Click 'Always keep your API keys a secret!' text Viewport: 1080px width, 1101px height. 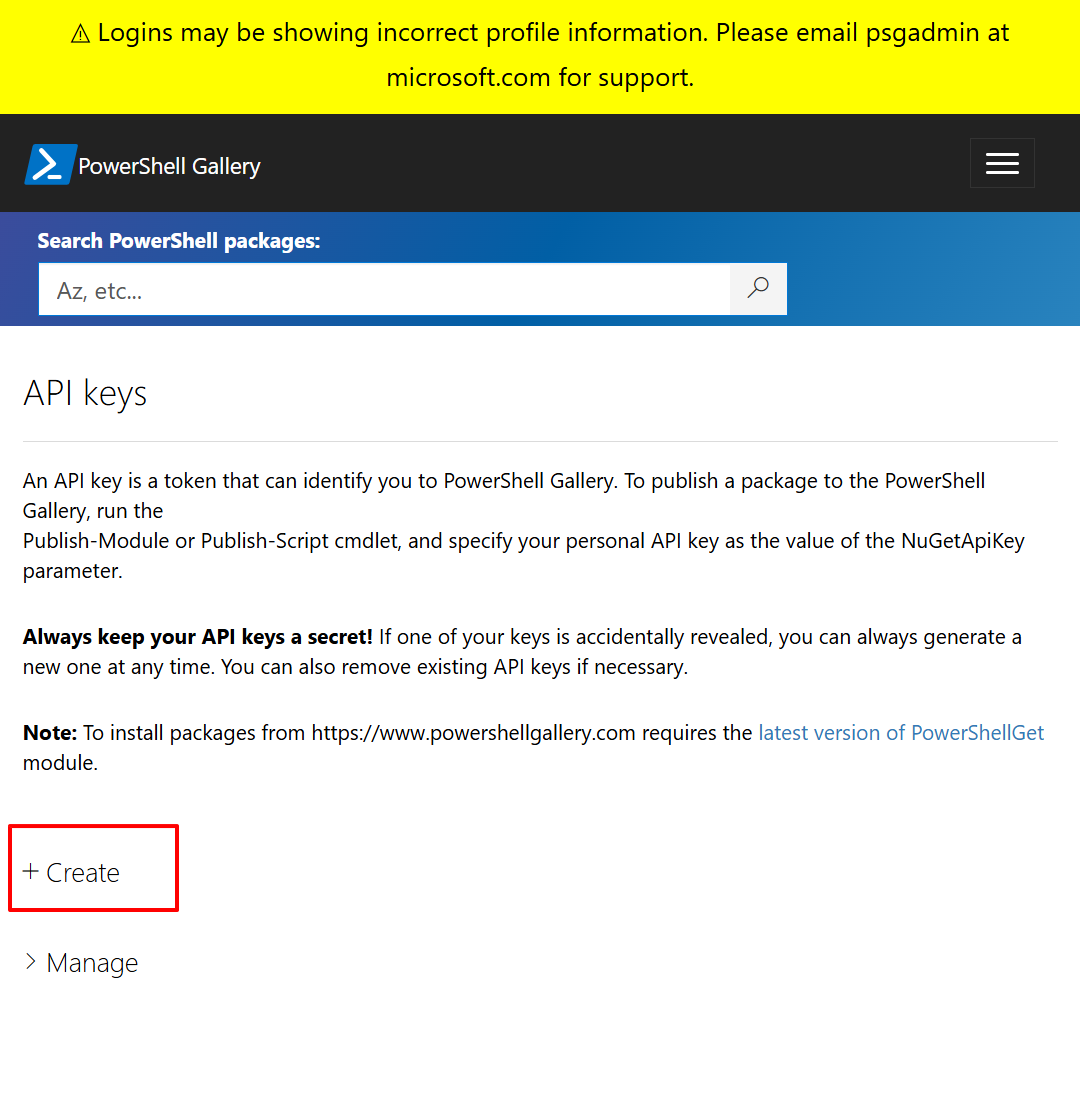197,637
